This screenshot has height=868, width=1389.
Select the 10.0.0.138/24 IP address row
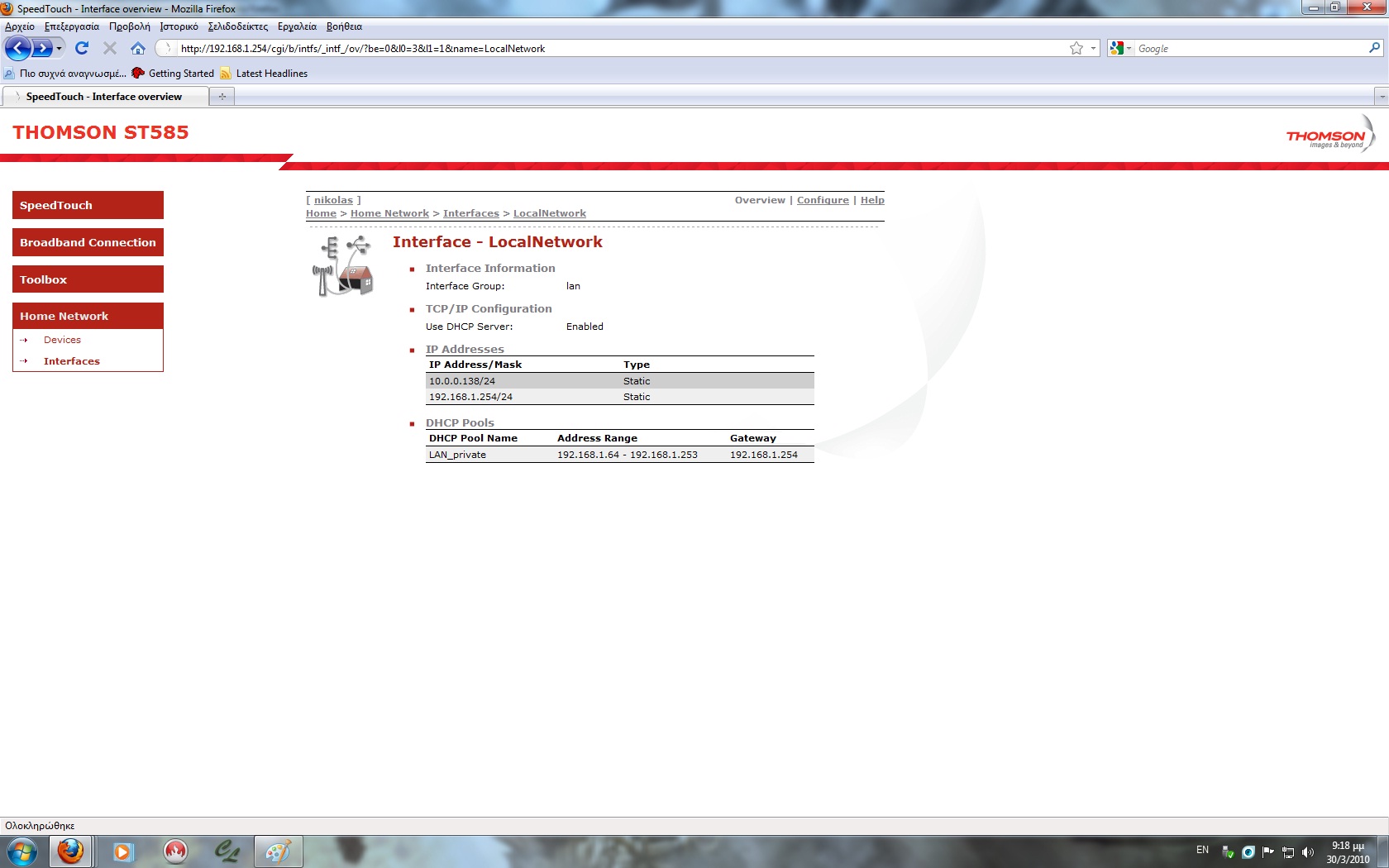coord(620,381)
